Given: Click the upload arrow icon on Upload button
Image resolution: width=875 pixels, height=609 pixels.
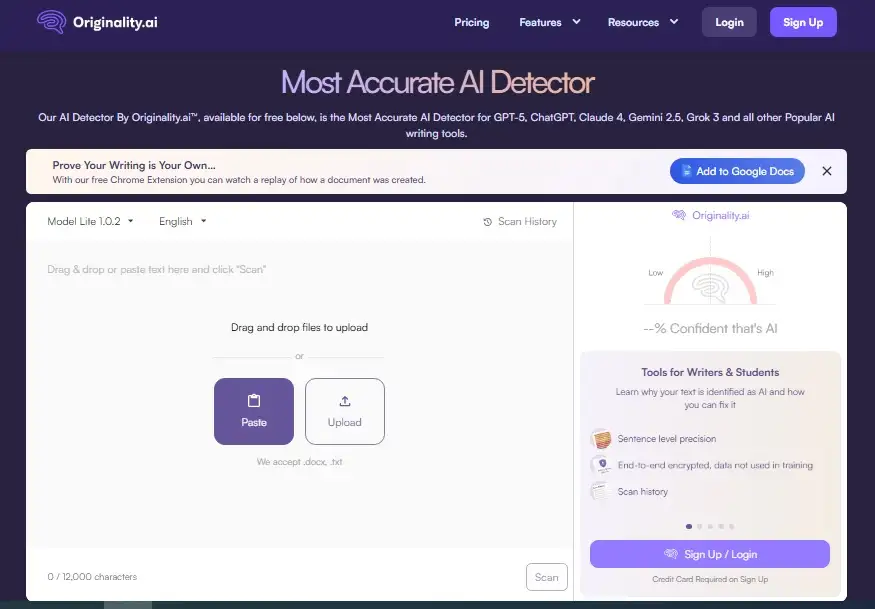Looking at the screenshot, I should click(344, 402).
